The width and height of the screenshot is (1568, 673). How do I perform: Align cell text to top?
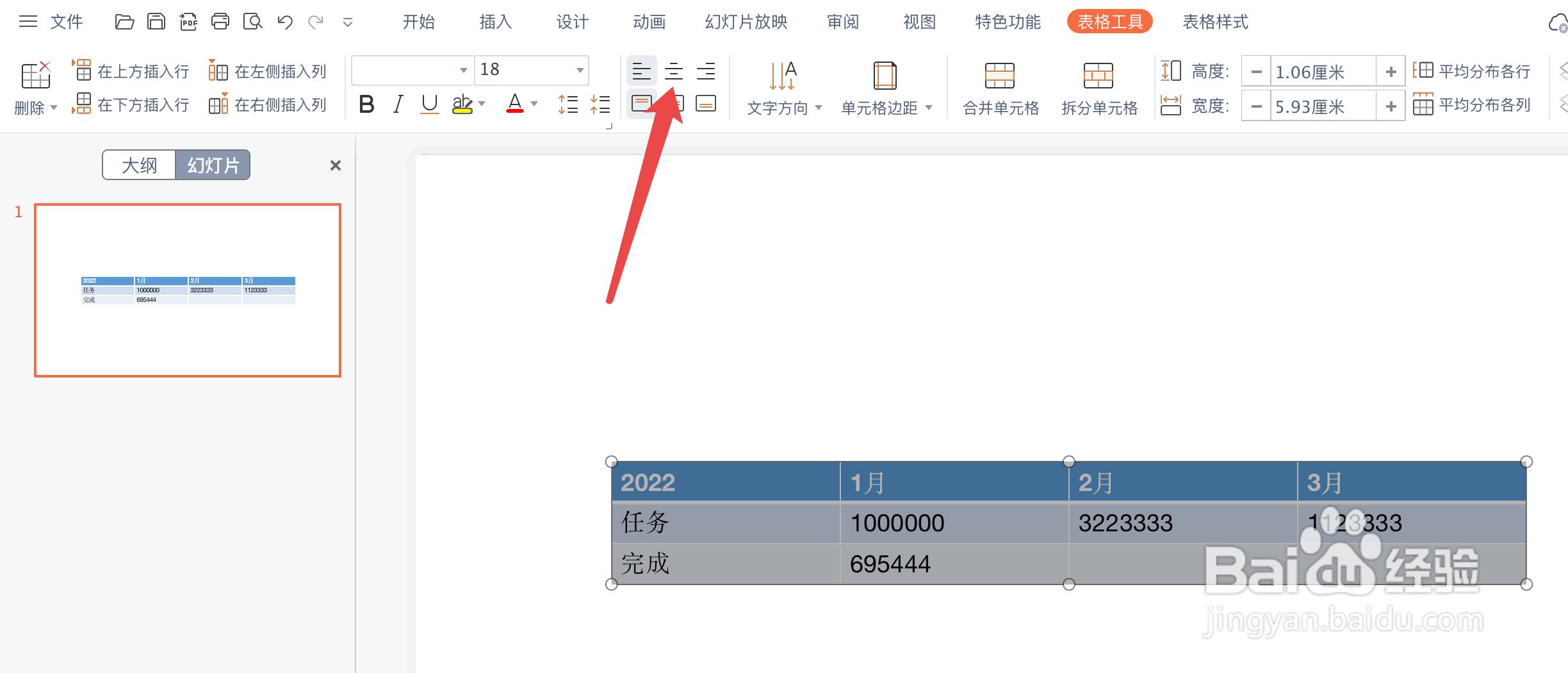point(641,104)
